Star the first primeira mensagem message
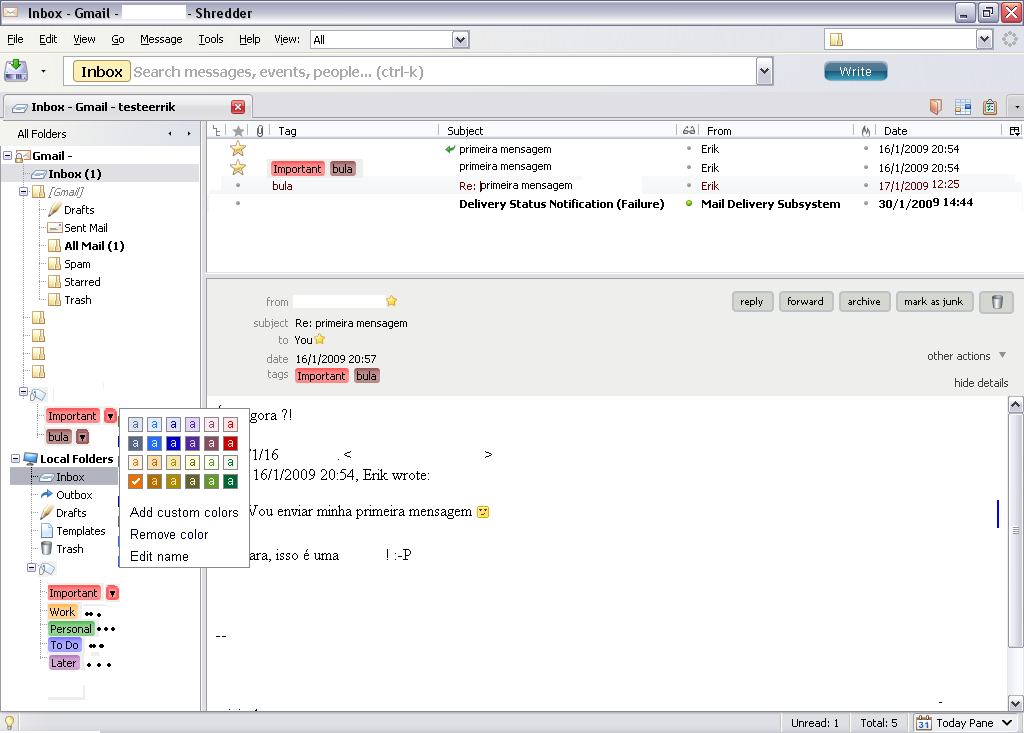 tap(238, 149)
